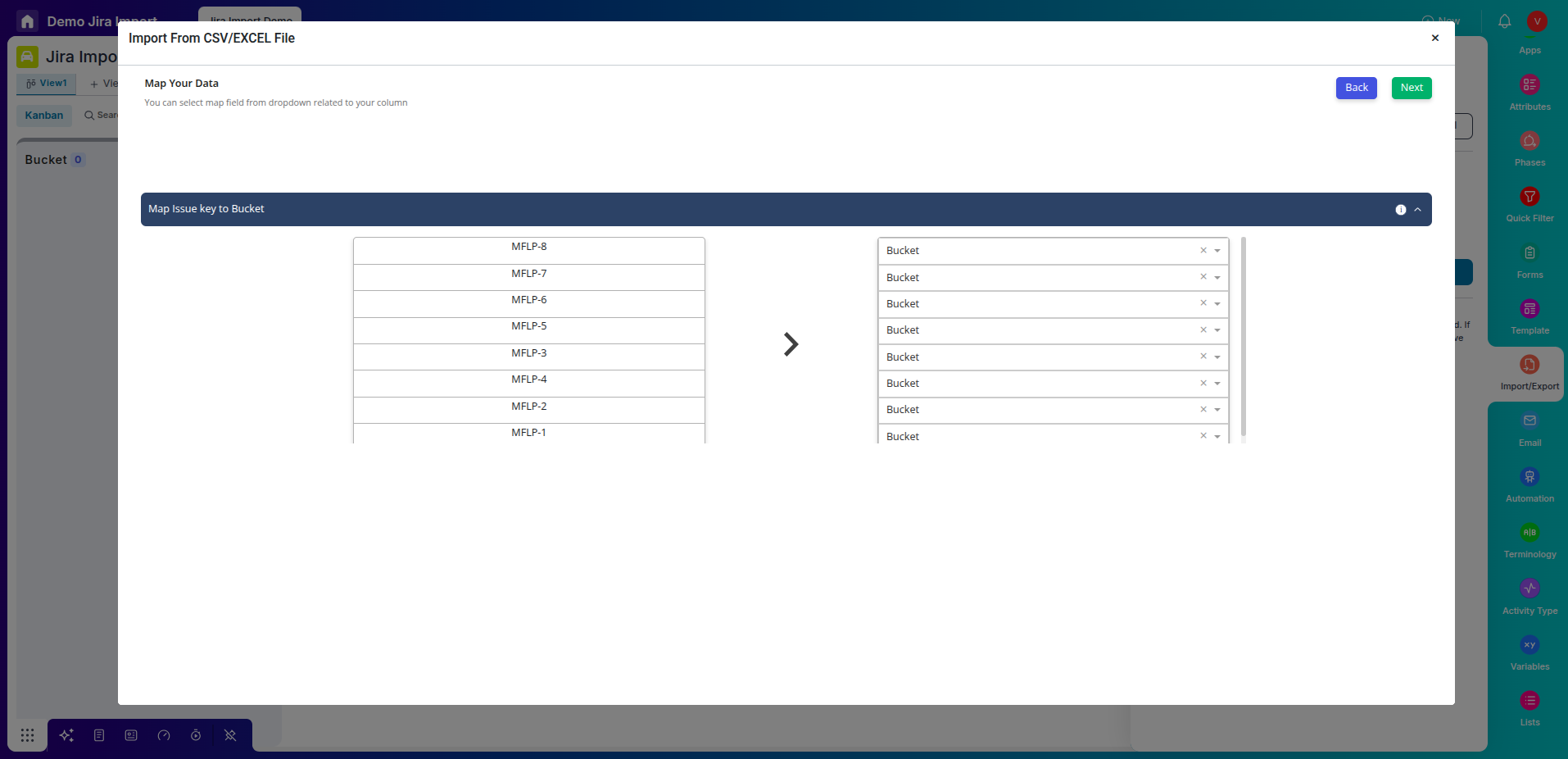Open the Quick Filter icon
This screenshot has height=759, width=1568.
(x=1529, y=197)
